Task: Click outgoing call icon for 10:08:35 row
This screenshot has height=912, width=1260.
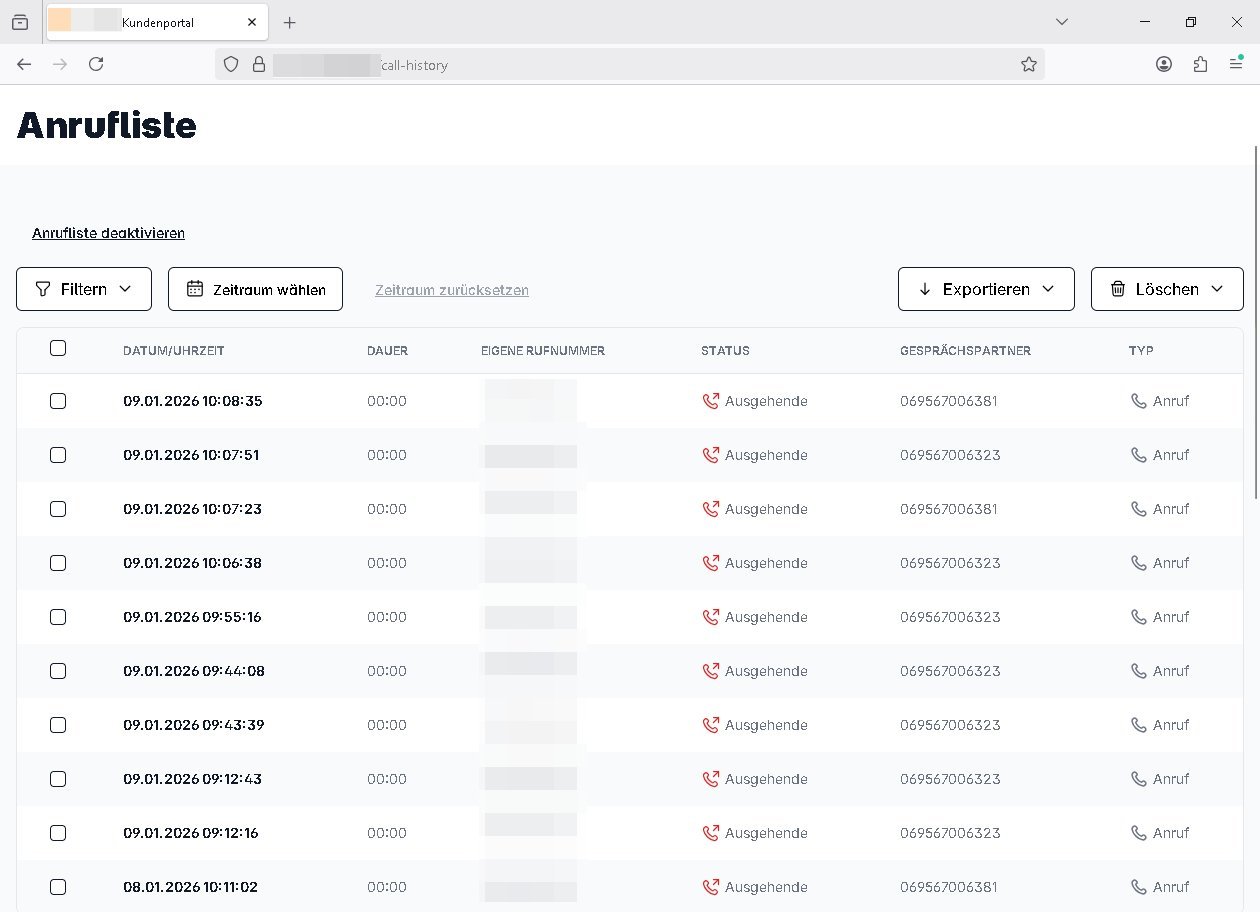Action: (711, 401)
